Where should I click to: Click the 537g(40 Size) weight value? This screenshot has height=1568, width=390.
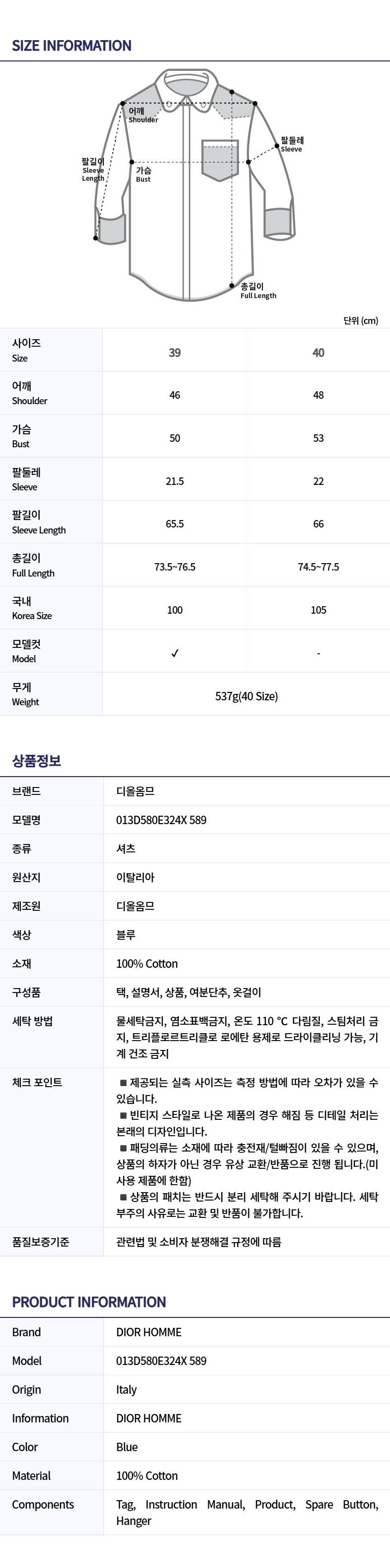pos(246,696)
